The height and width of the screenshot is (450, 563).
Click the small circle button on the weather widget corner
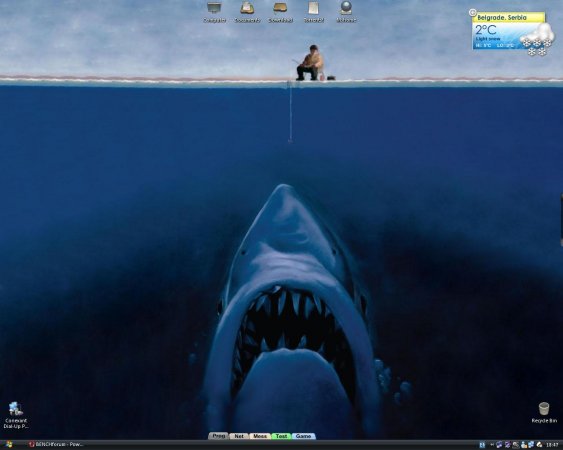[x=473, y=13]
